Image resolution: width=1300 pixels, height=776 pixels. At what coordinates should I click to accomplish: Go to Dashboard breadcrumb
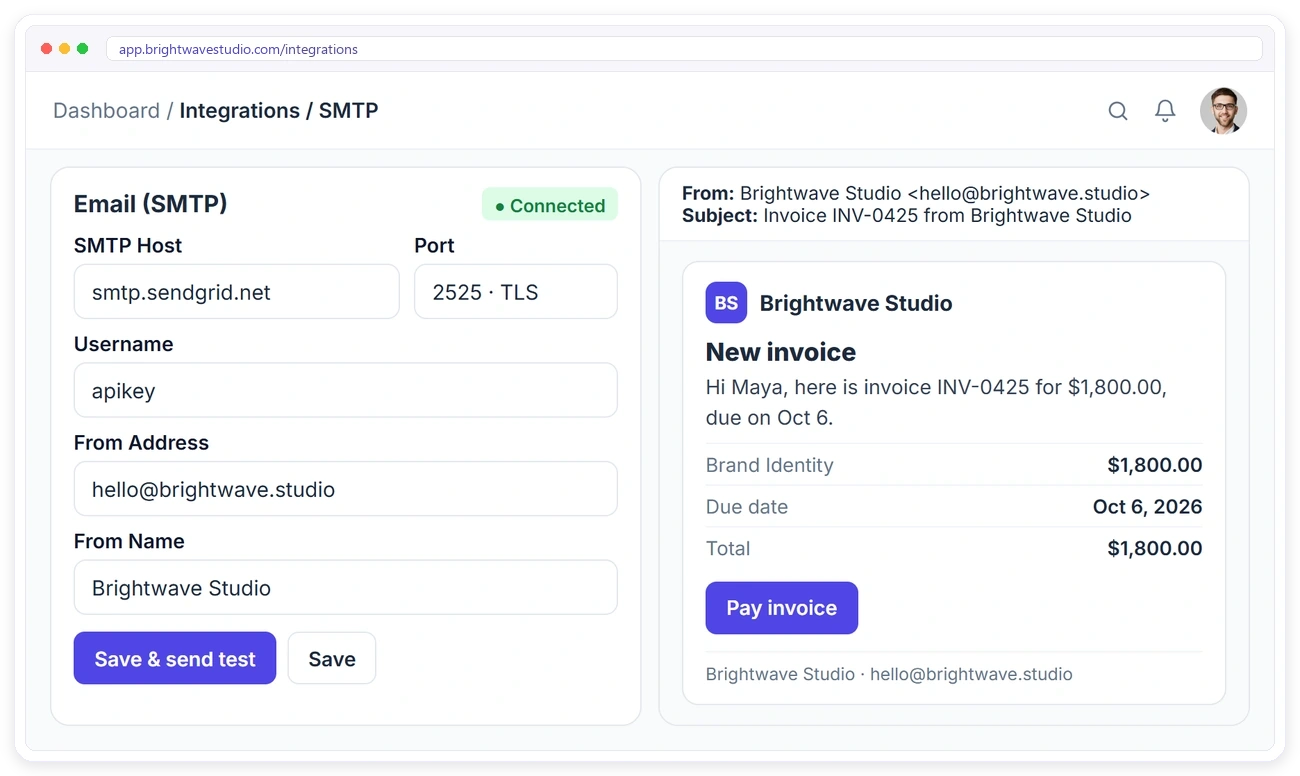[x=106, y=111]
